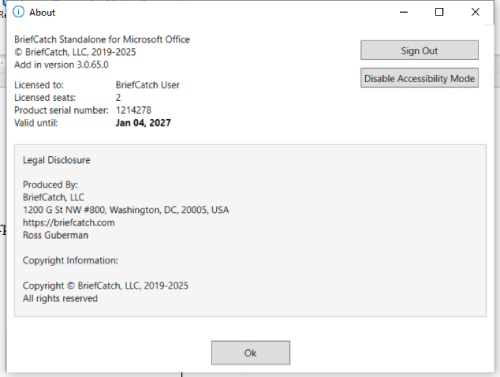Click the All rights reserved text

60,298
